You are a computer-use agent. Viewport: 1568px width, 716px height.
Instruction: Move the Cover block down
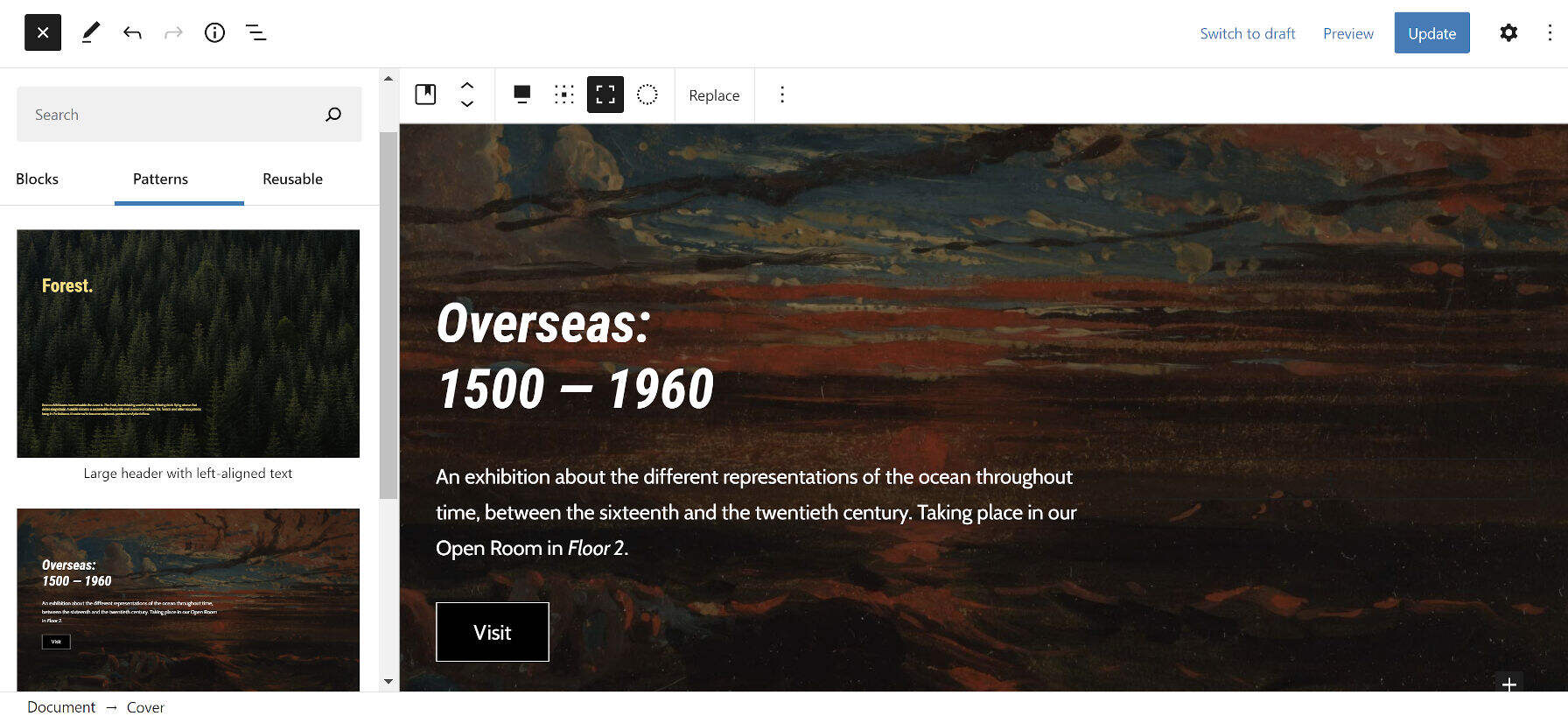point(467,103)
